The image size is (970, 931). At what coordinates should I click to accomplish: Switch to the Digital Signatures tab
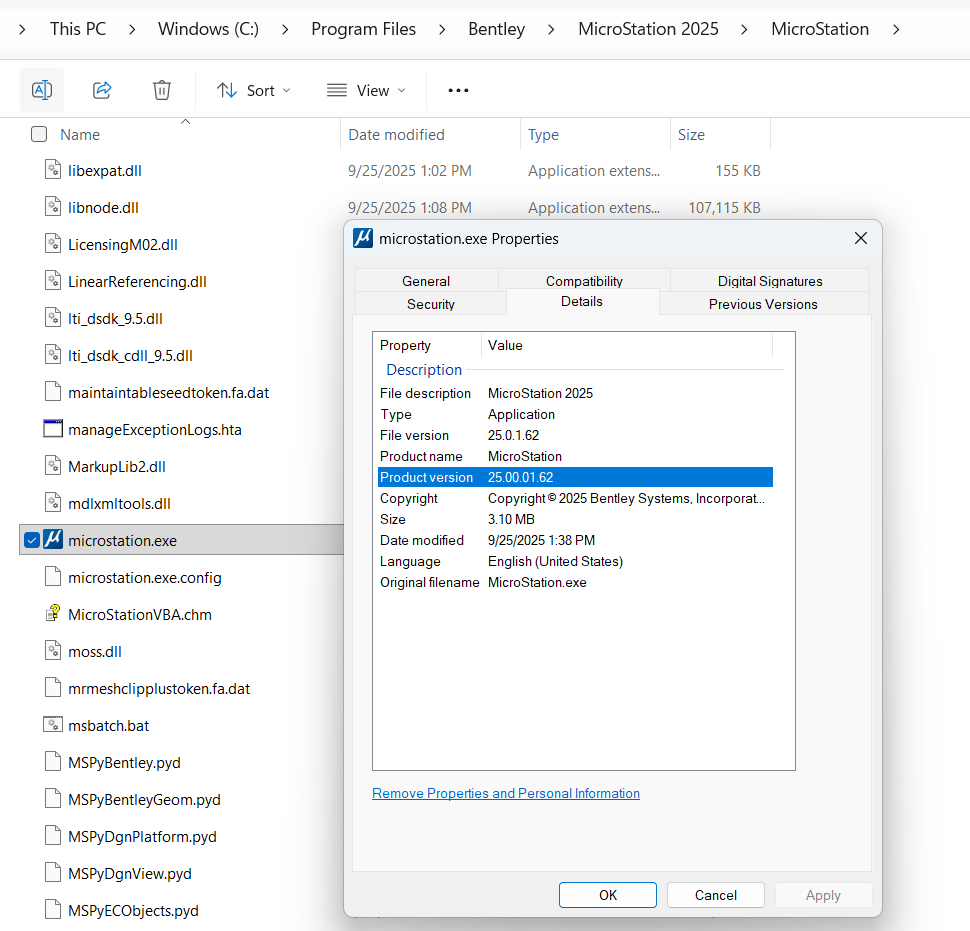click(769, 281)
